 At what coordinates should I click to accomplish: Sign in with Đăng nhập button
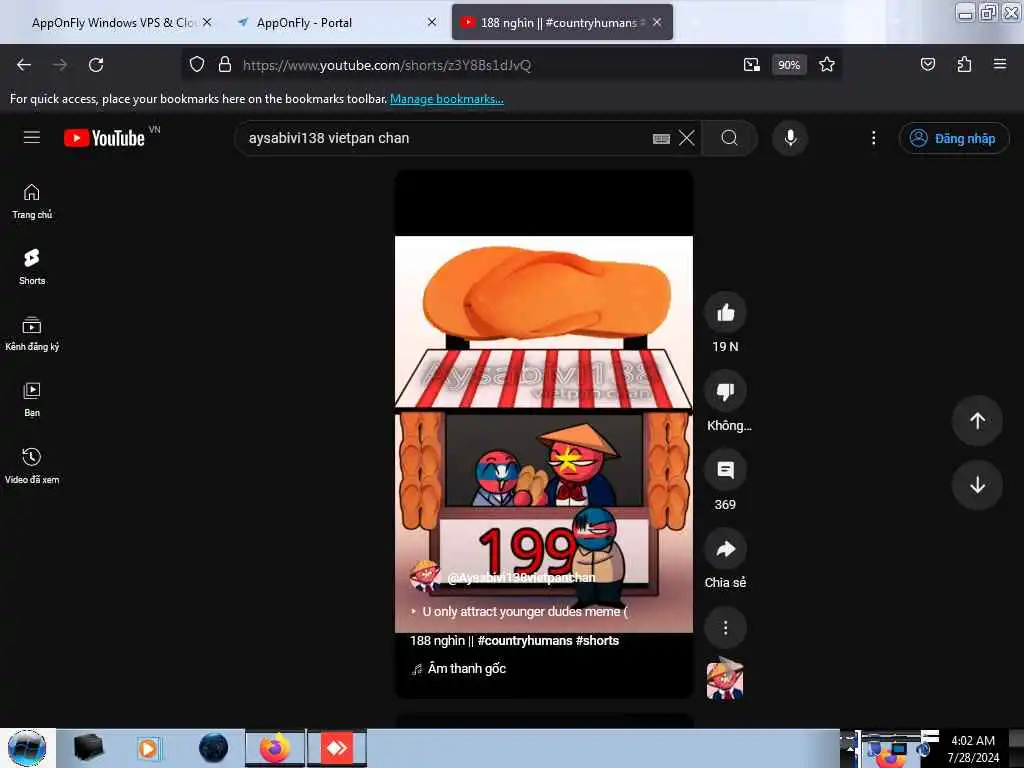953,138
